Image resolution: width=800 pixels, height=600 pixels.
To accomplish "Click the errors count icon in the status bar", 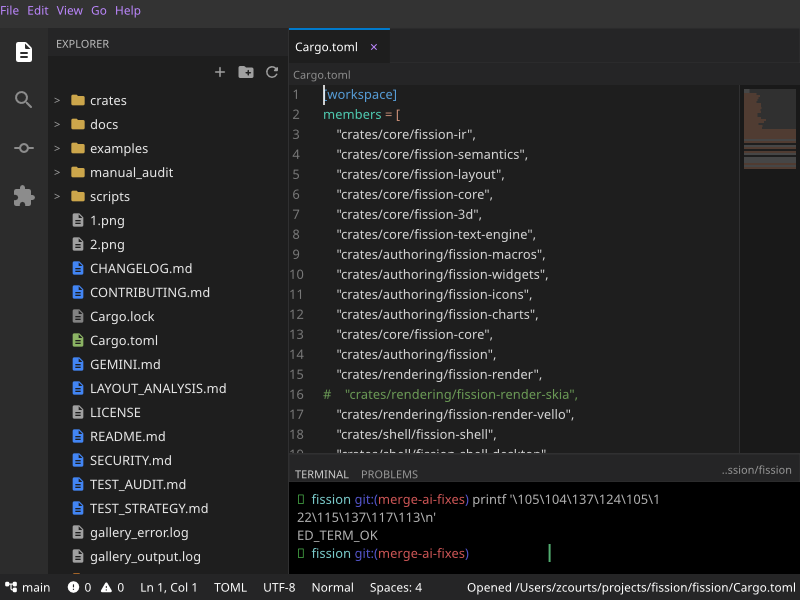I will [x=73, y=587].
